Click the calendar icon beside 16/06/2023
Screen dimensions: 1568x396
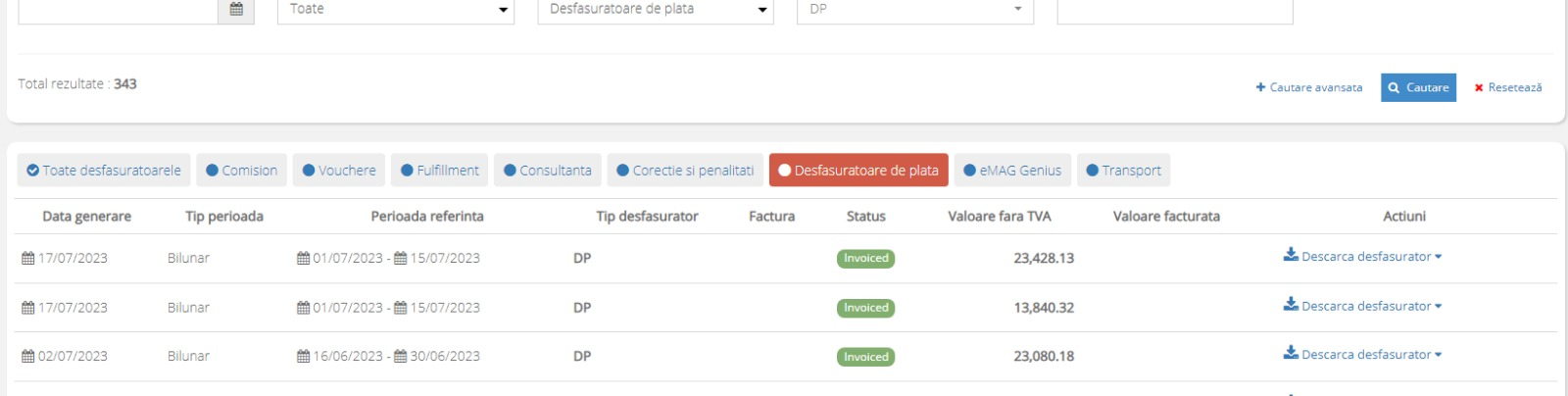[x=304, y=357]
